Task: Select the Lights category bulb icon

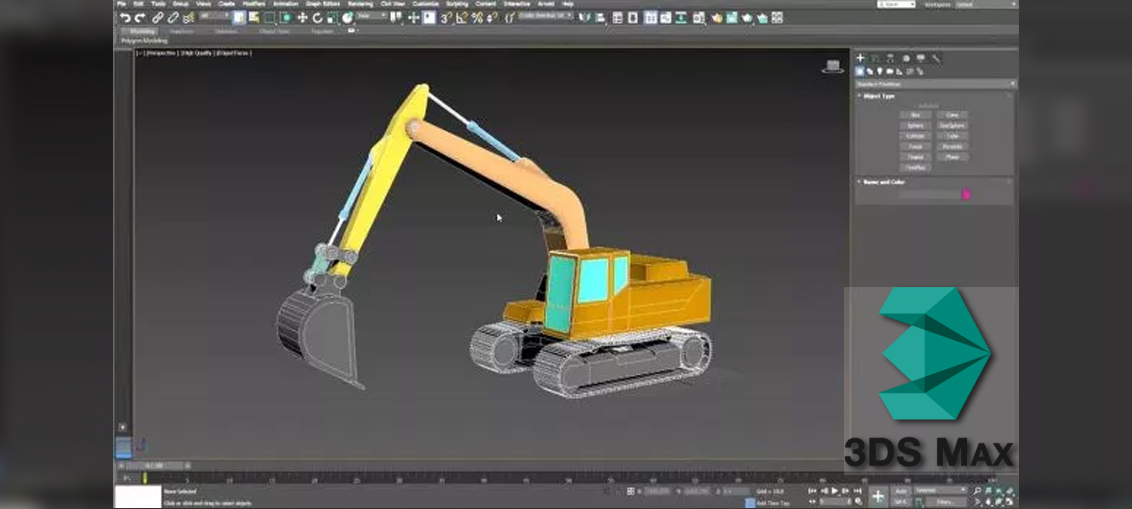Action: pos(879,71)
